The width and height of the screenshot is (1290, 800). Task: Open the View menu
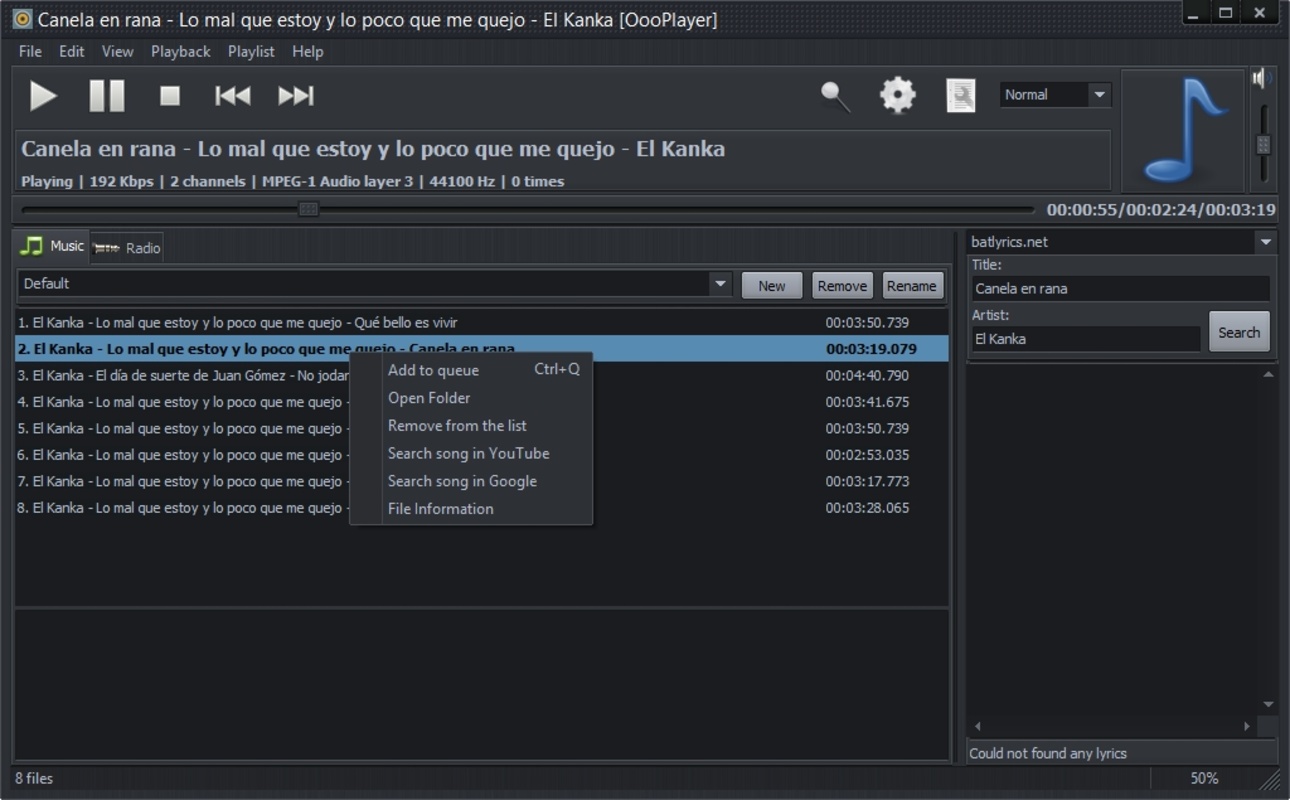(117, 51)
